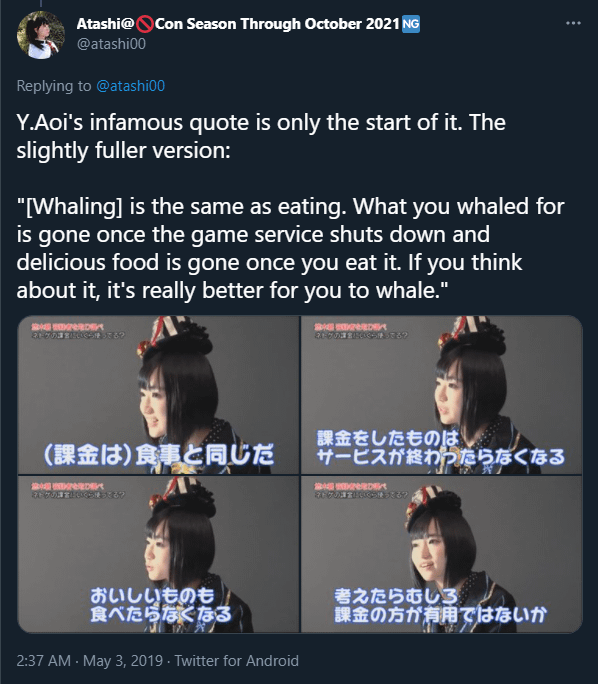Image resolution: width=598 pixels, height=684 pixels.
Task: Open image captioned サービスが終わったらなくなる
Action: click(x=441, y=395)
